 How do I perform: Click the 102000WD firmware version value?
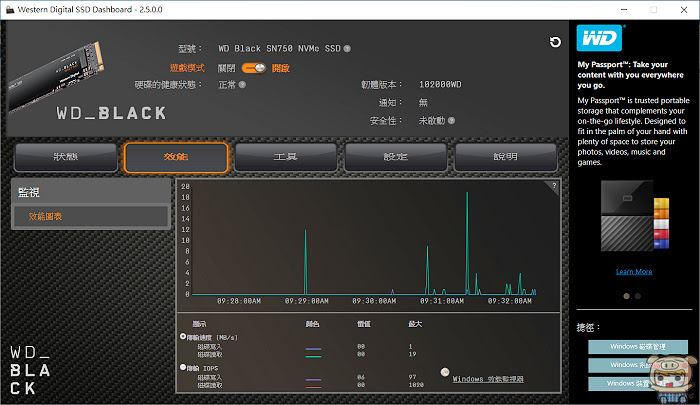(440, 84)
